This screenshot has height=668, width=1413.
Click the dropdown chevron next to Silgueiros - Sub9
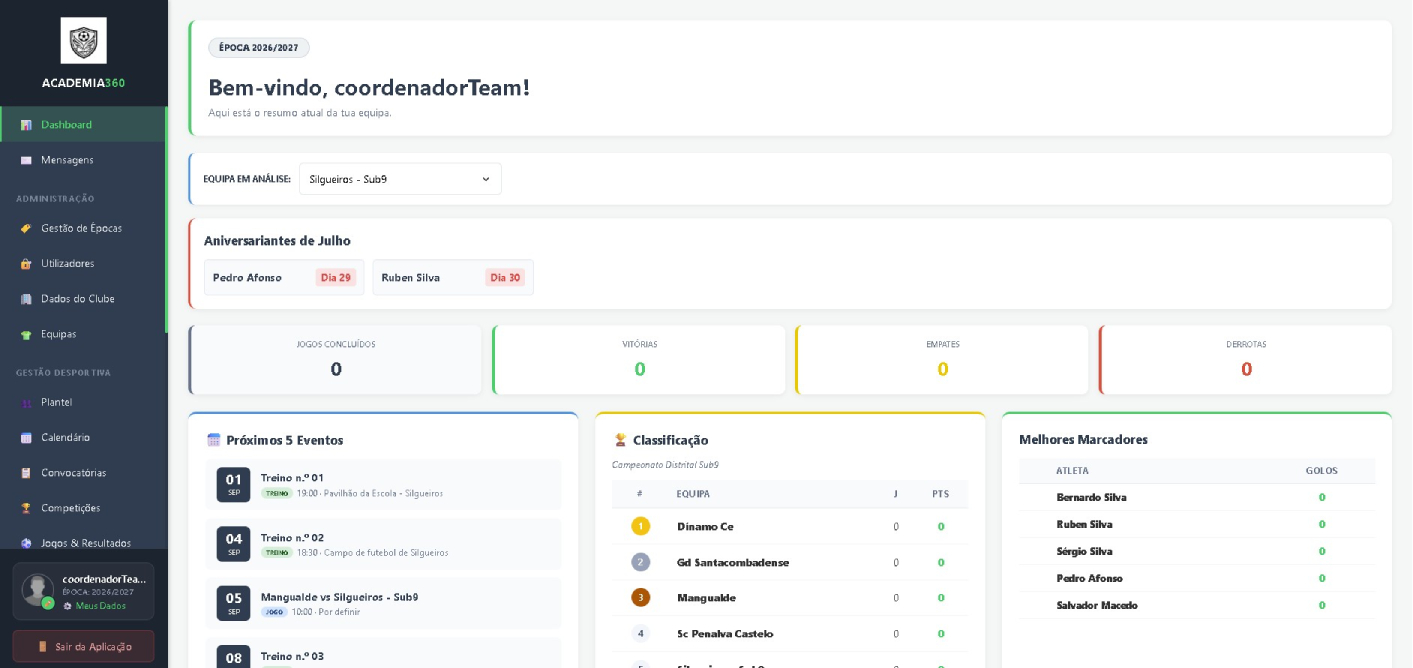[486, 179]
